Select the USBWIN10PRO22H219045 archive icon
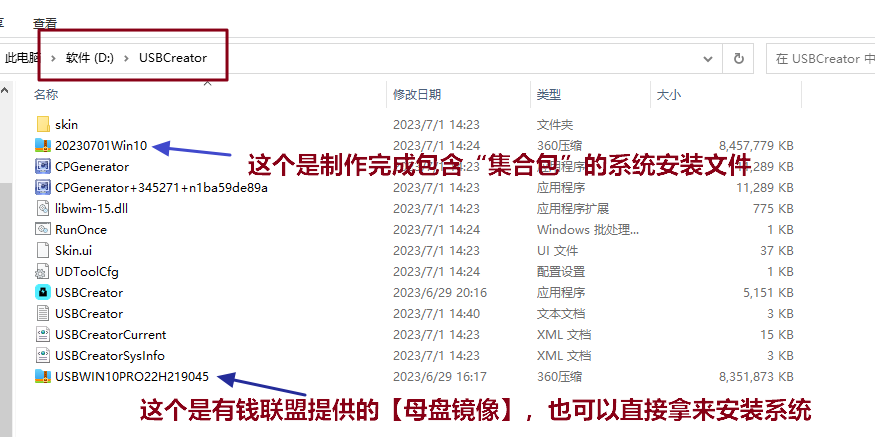The height and width of the screenshot is (437, 875). (42, 376)
